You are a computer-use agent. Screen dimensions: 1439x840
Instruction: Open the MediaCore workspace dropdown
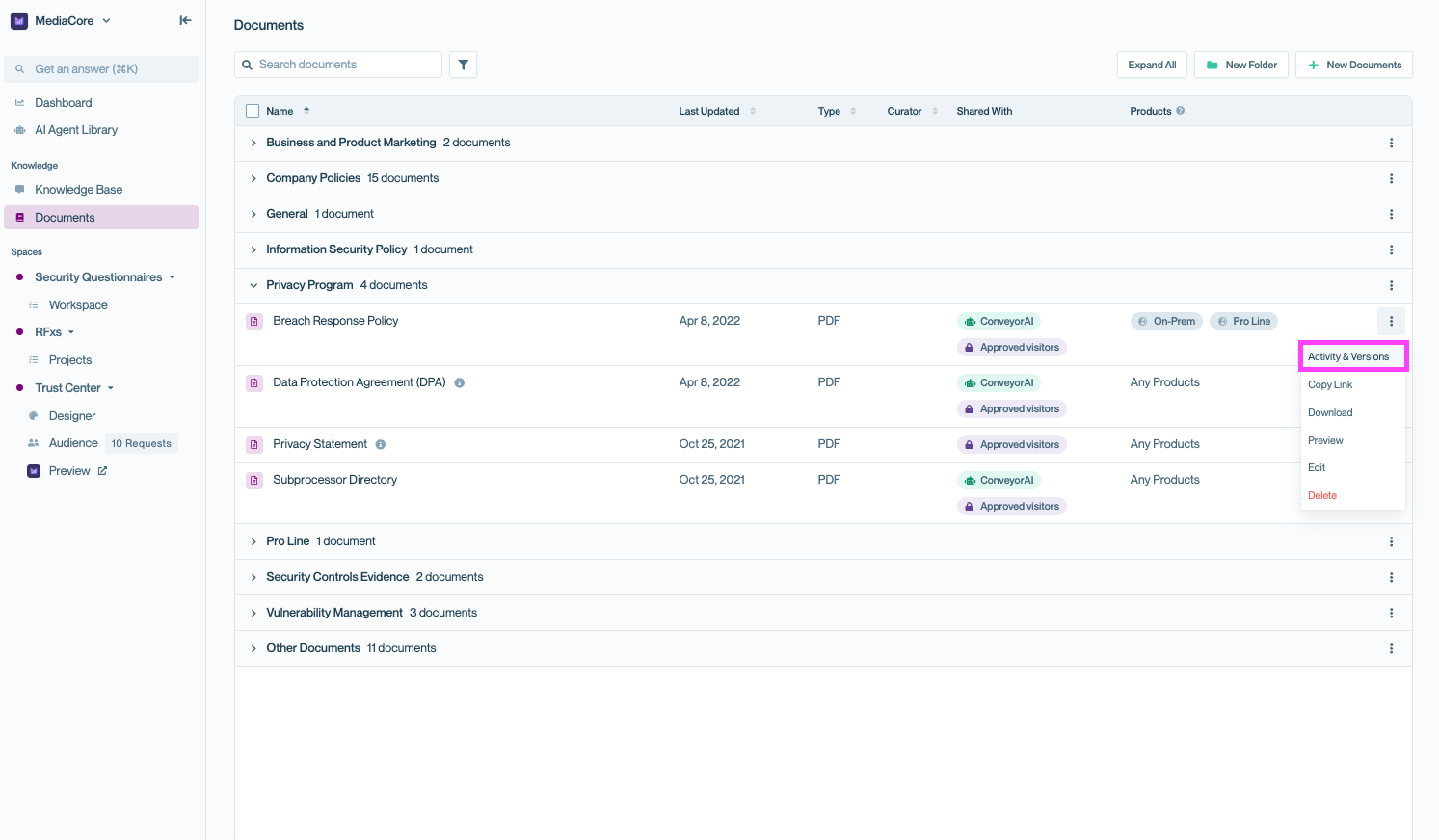(64, 20)
